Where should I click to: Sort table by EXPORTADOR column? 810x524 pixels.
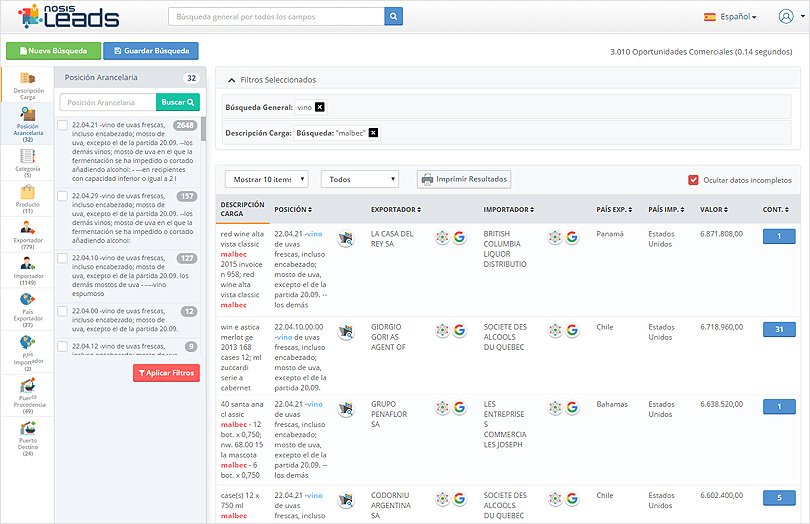(x=396, y=209)
